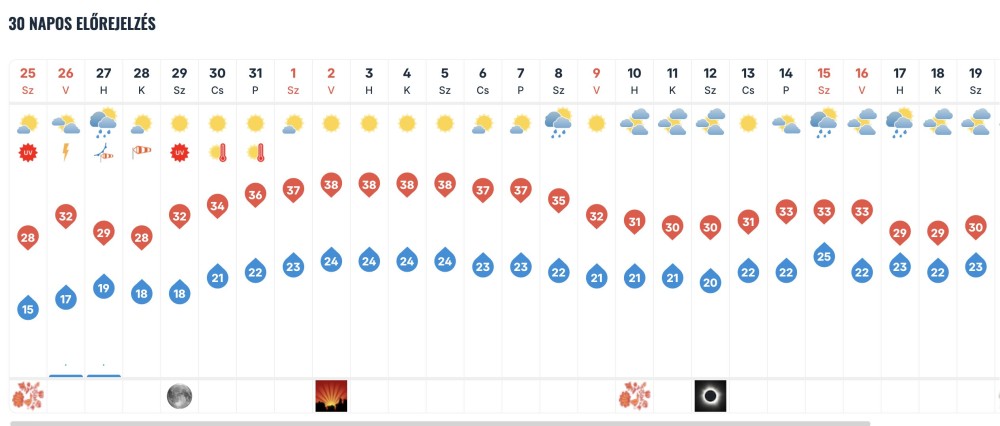Click the windsock icon on day 28
The width and height of the screenshot is (1000, 426).
(x=141, y=151)
